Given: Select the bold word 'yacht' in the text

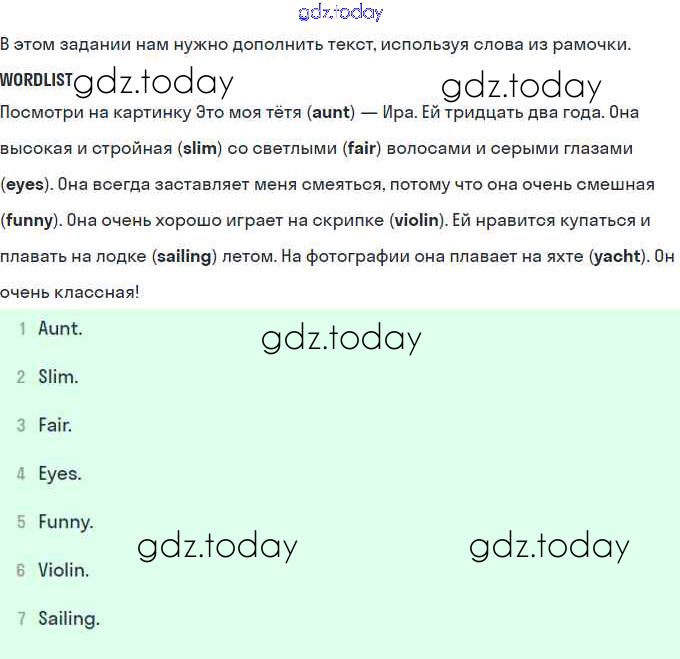Looking at the screenshot, I should point(616,256).
